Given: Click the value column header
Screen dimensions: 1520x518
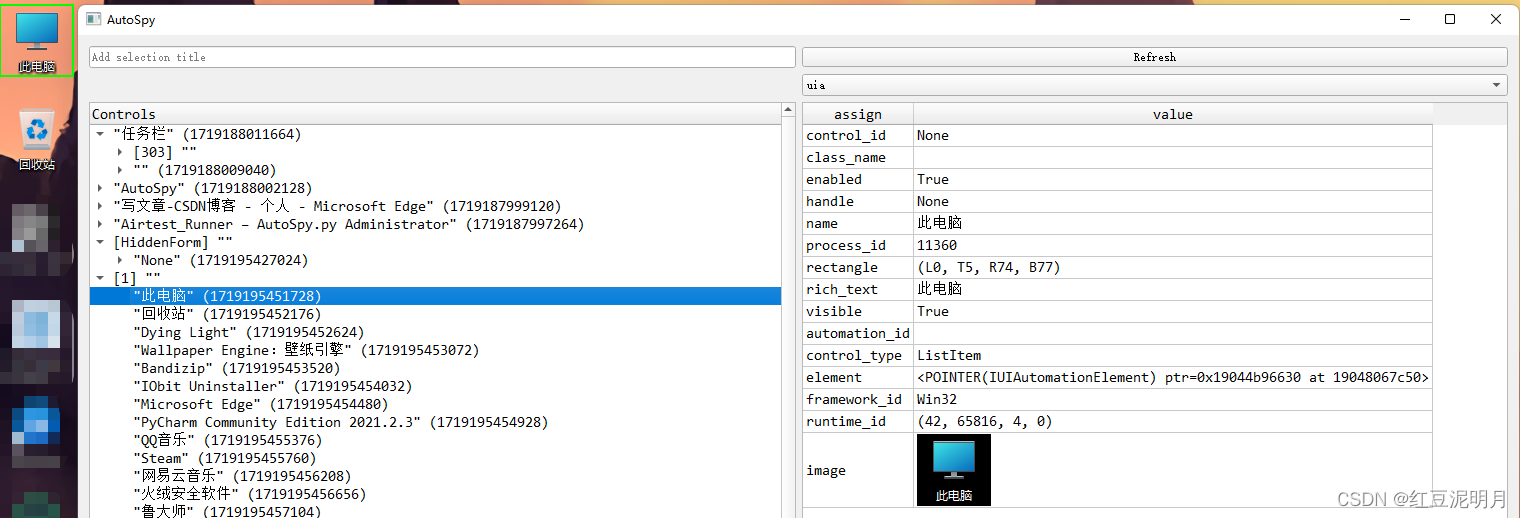Looking at the screenshot, I should point(1173,114).
